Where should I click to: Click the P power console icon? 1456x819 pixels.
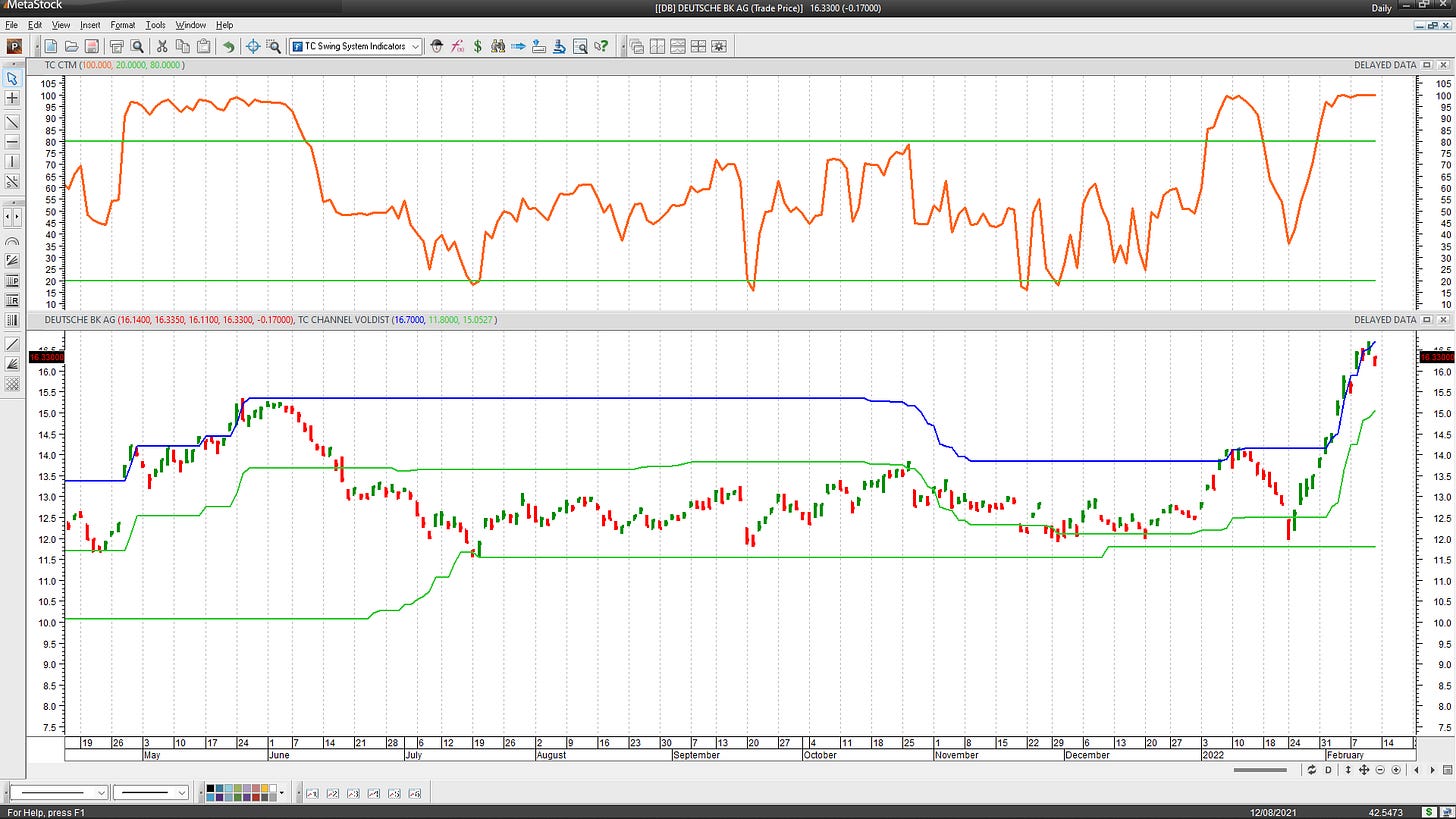pyautogui.click(x=15, y=46)
